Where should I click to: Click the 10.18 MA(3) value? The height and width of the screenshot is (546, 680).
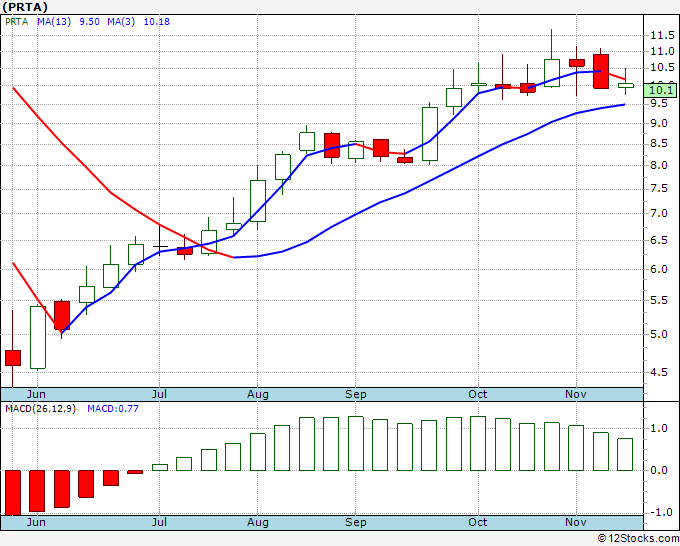coord(157,22)
